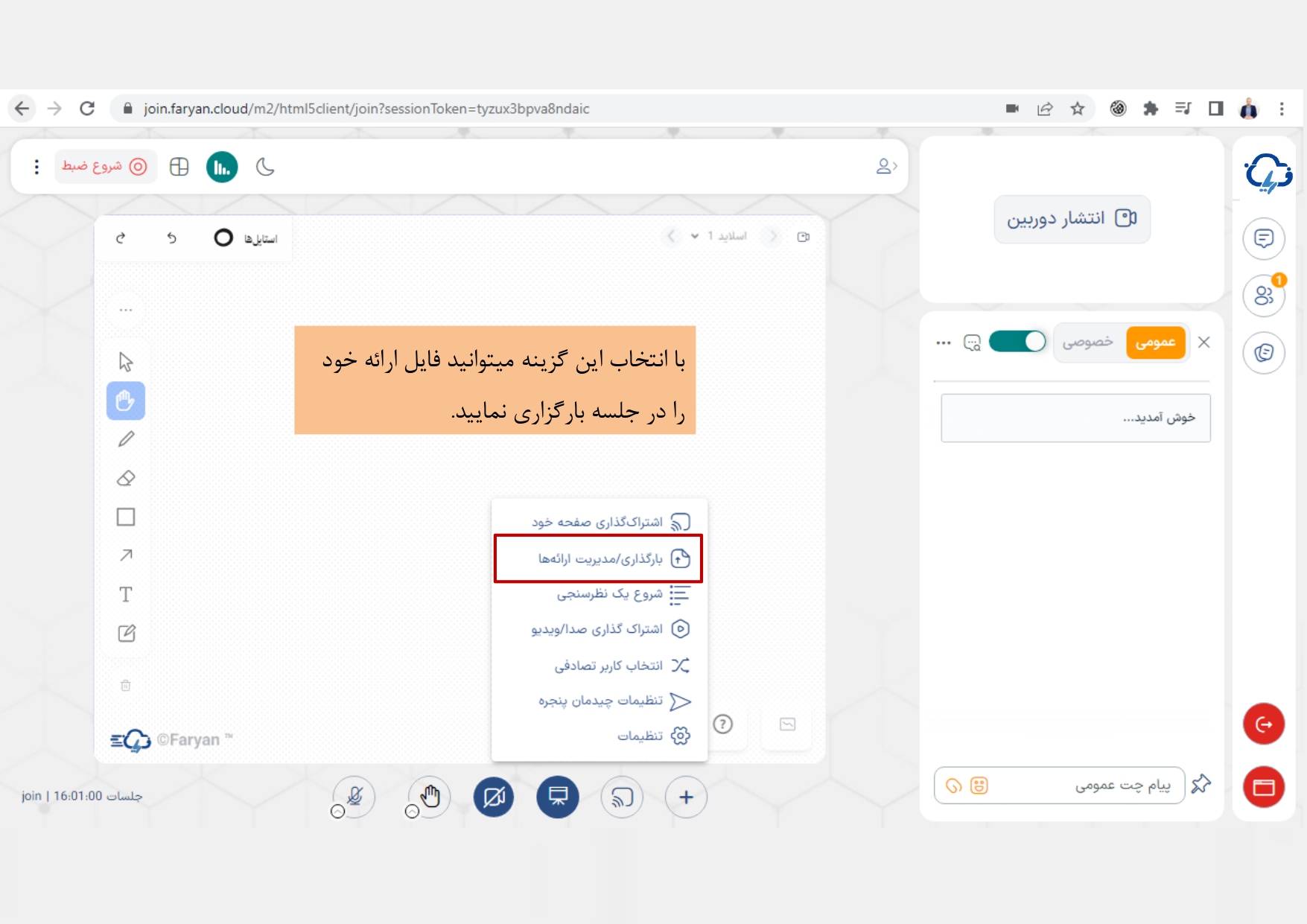Toggle the green chat switch
This screenshot has width=1307, height=924.
coord(1017,342)
